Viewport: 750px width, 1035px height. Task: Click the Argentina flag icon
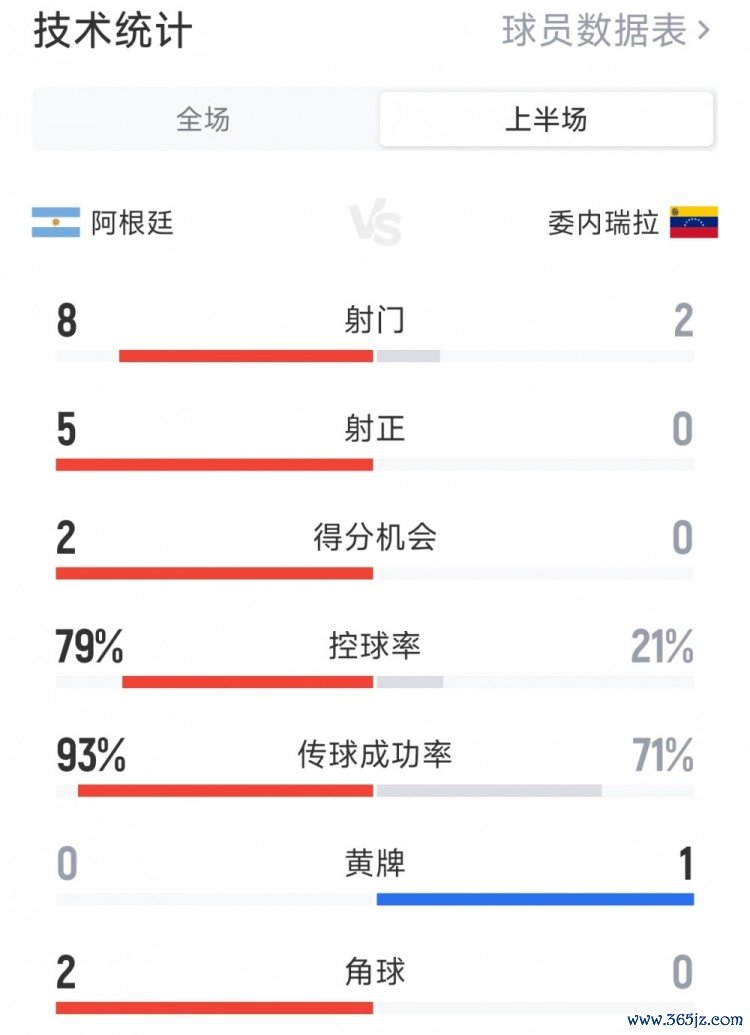coord(56,222)
